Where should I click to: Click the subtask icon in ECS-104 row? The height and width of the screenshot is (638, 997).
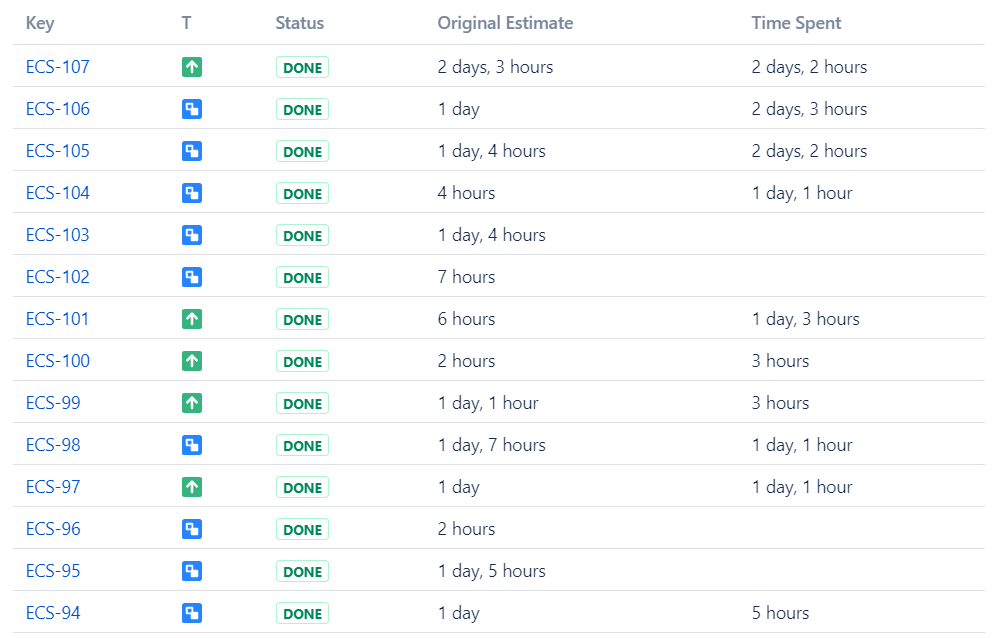pyautogui.click(x=192, y=194)
